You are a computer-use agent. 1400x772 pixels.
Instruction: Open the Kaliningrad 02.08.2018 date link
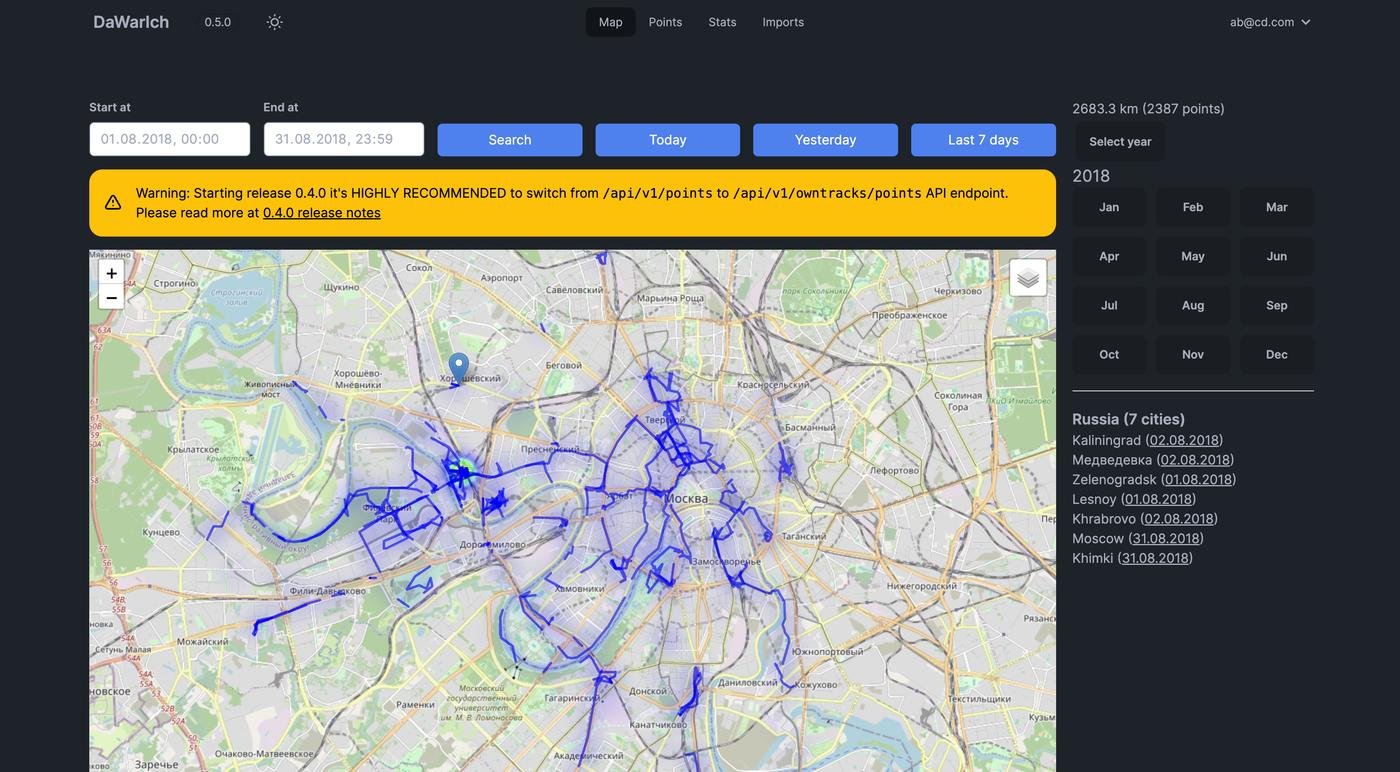pos(1184,440)
